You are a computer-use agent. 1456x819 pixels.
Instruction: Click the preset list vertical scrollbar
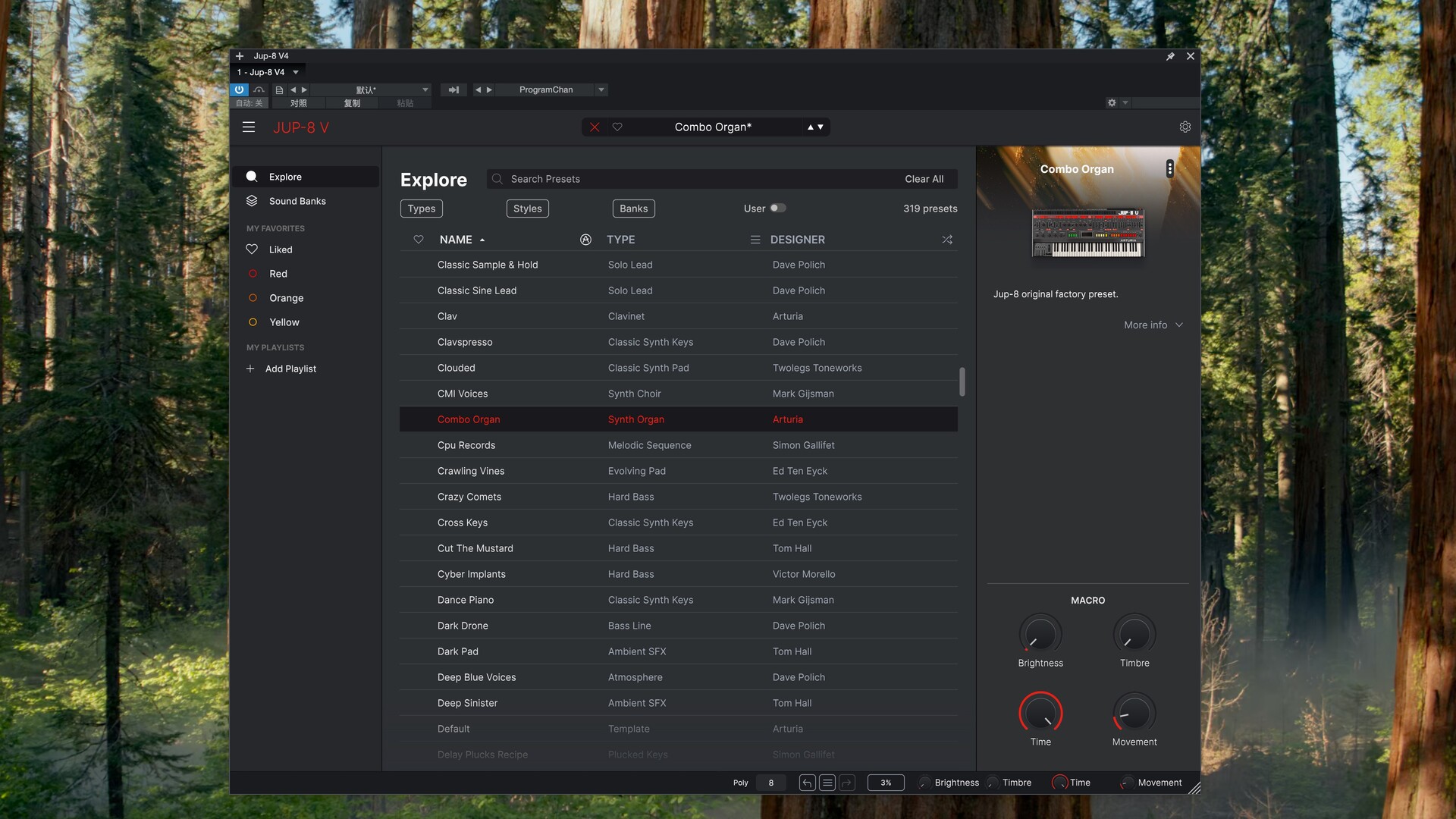(x=962, y=381)
